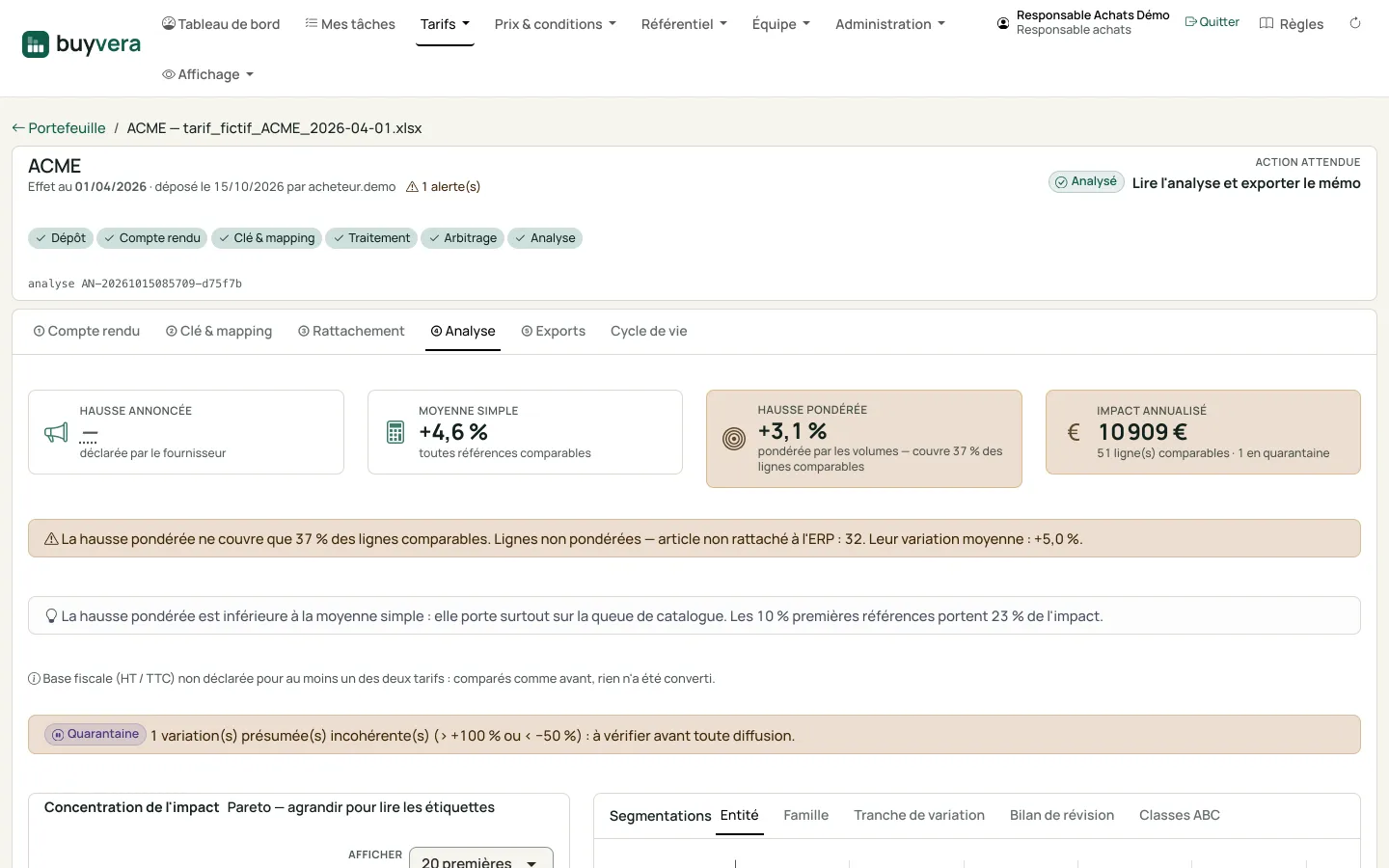Screen dimensions: 1389x868
Task: Click the user profile icon
Action: coord(1003,23)
